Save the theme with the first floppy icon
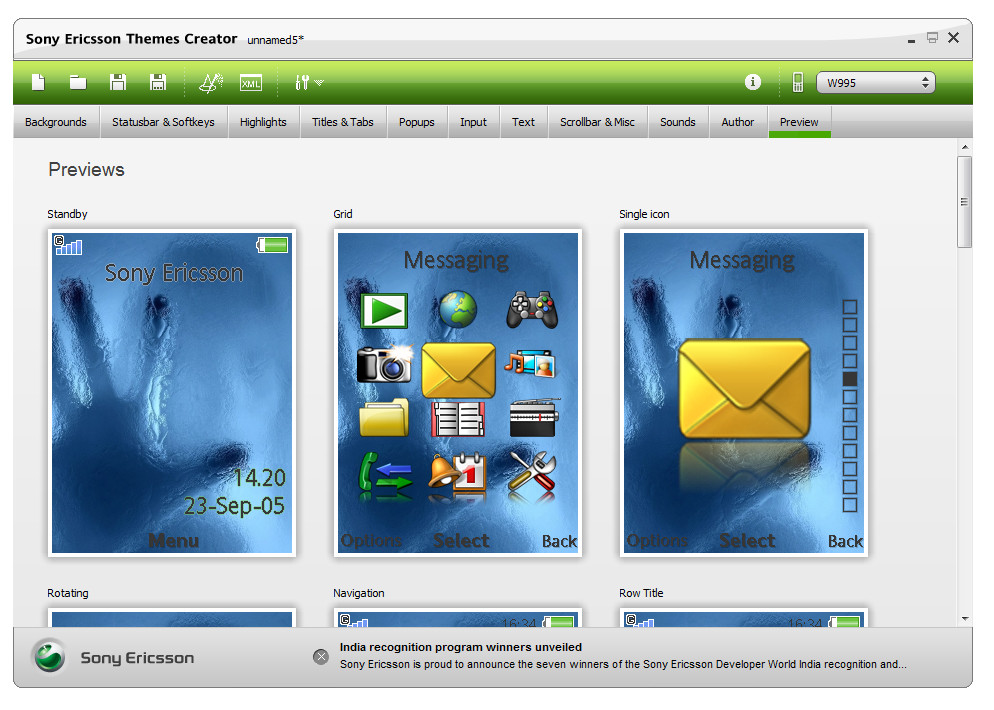 point(117,82)
